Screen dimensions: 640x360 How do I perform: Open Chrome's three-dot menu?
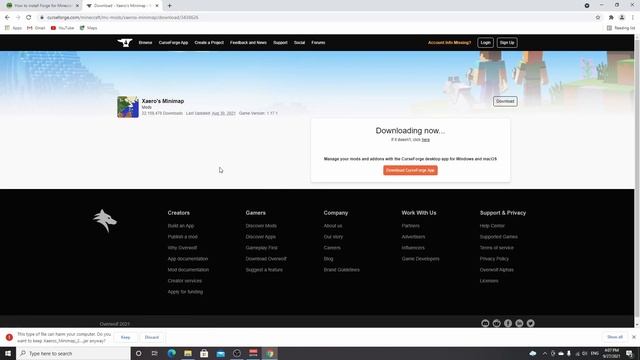[633, 18]
